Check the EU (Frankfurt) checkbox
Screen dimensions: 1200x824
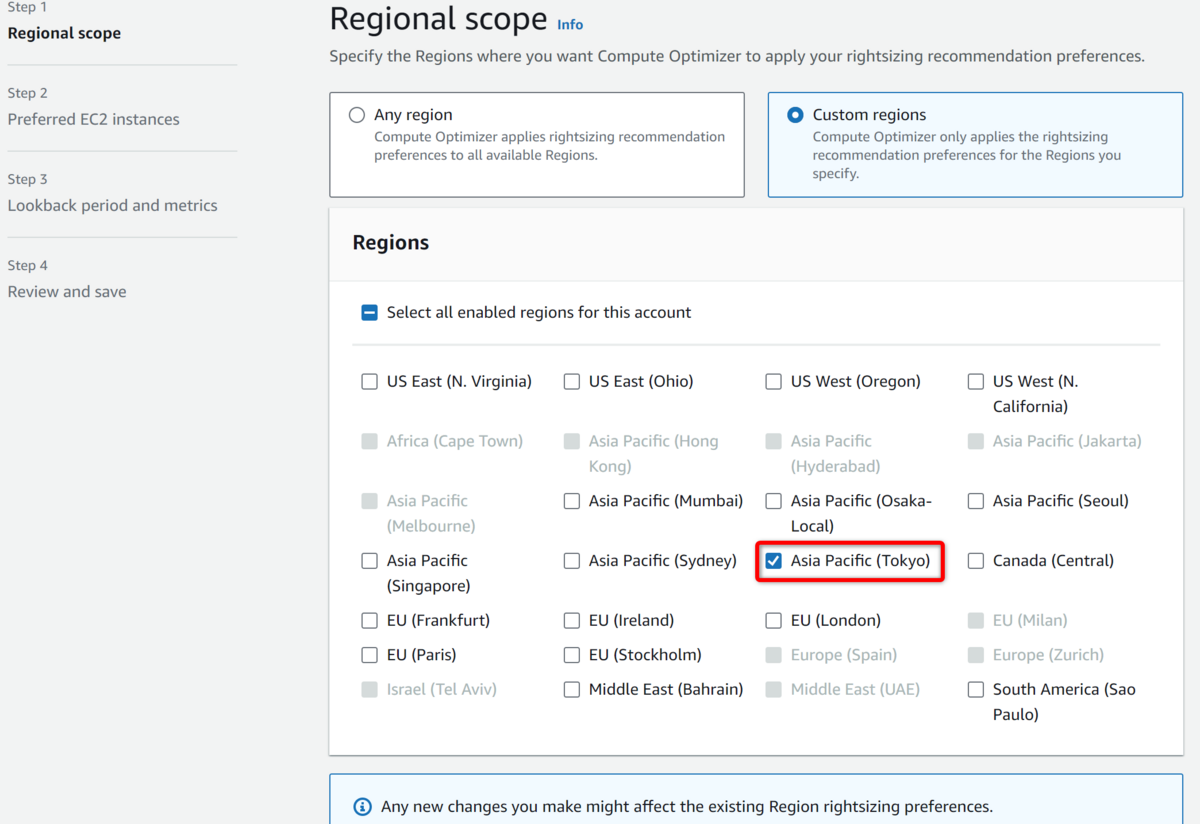(x=369, y=621)
